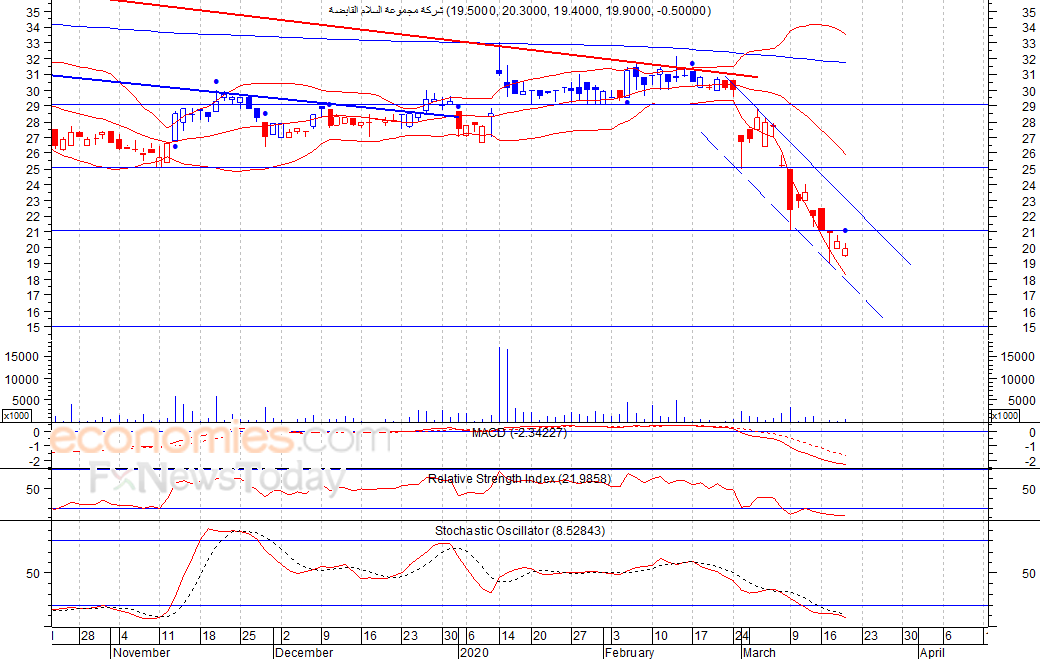Select the Relative Strength Index label

[x=519, y=479]
